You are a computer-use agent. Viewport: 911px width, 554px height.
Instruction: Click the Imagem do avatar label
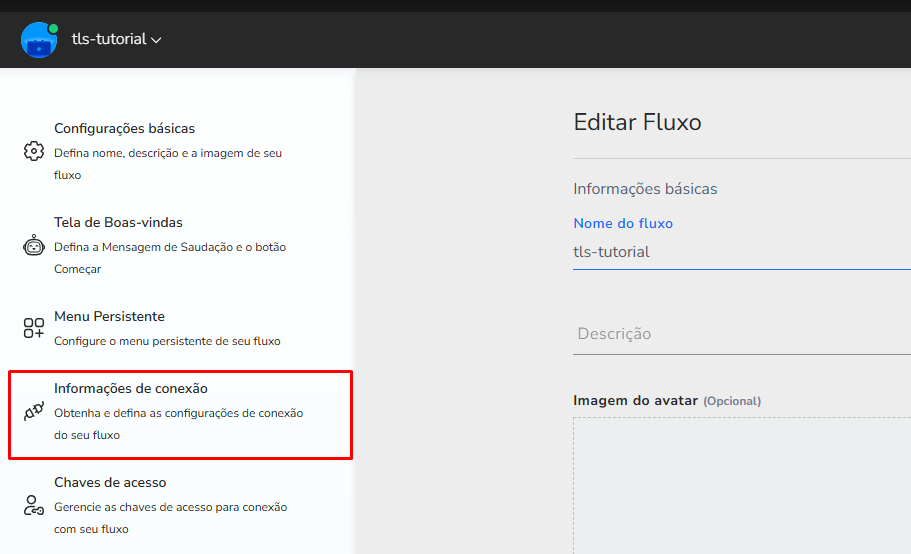[x=635, y=401]
